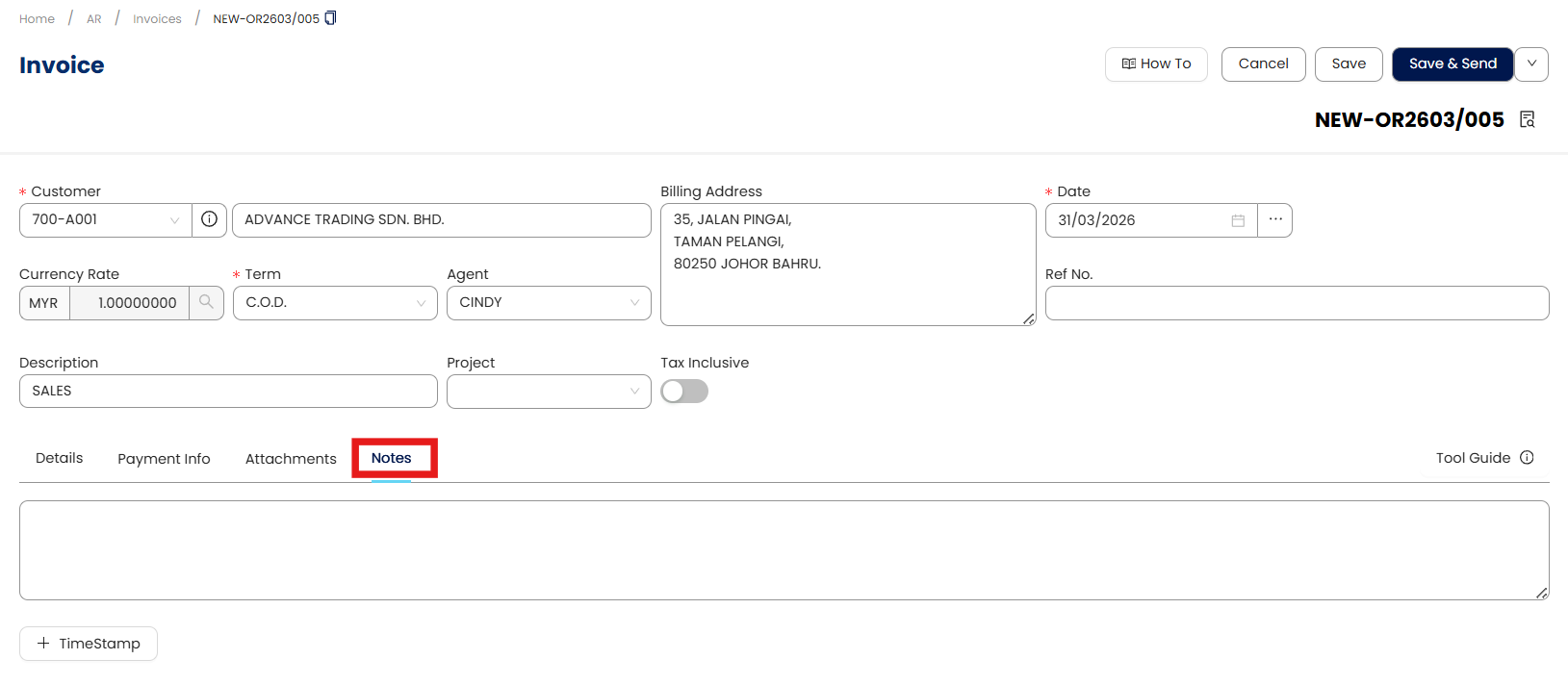
Task: Expand the Save & Send options arrow
Action: [1531, 64]
